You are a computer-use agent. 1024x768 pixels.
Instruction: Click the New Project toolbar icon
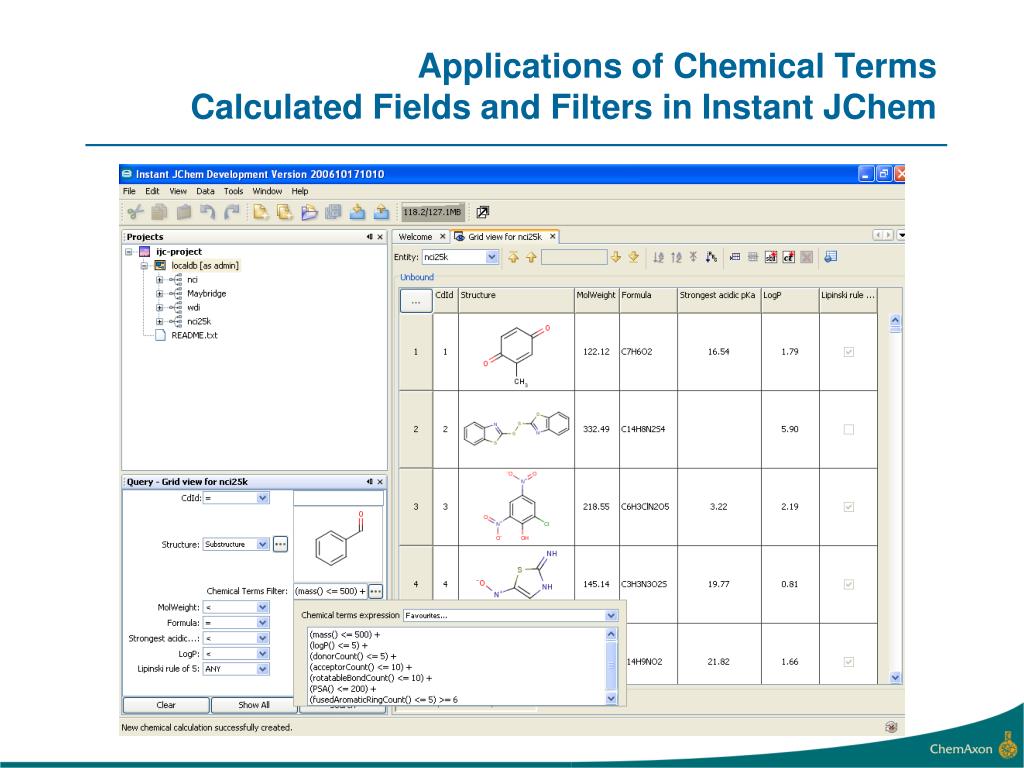(x=285, y=212)
